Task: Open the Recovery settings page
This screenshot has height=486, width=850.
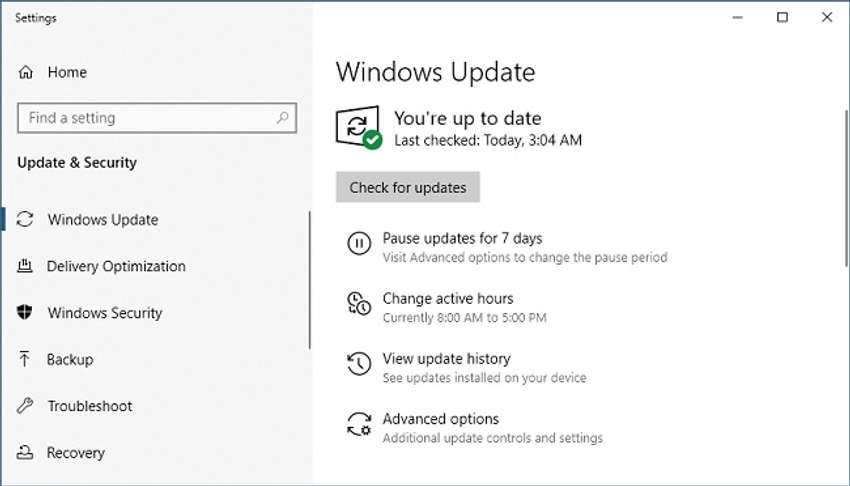Action: pyautogui.click(x=76, y=452)
